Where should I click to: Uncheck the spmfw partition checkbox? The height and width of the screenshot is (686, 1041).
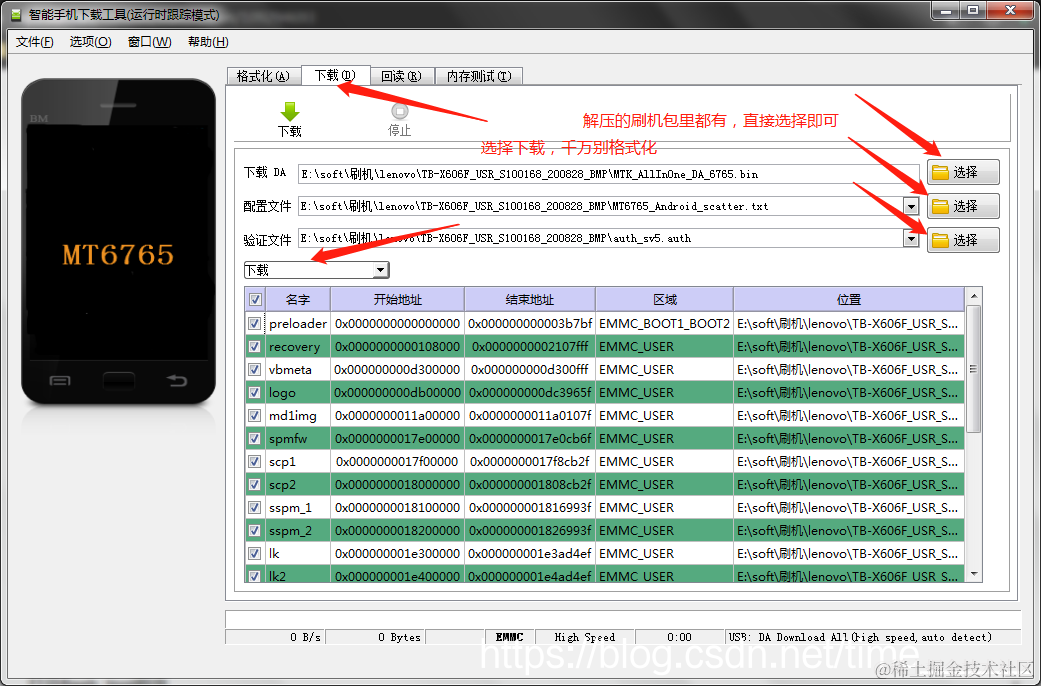click(x=254, y=438)
